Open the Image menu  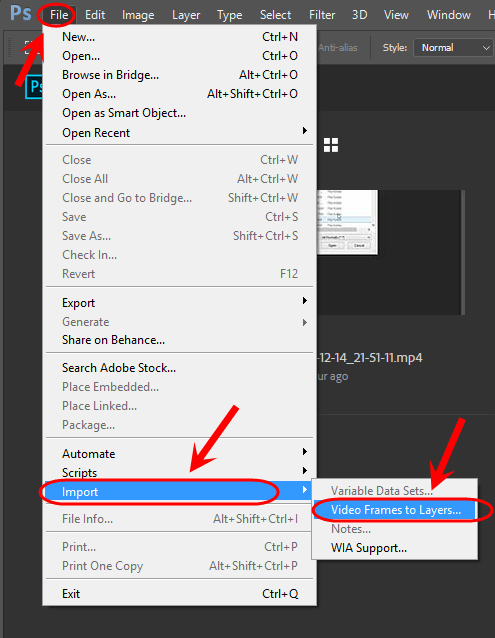click(138, 15)
